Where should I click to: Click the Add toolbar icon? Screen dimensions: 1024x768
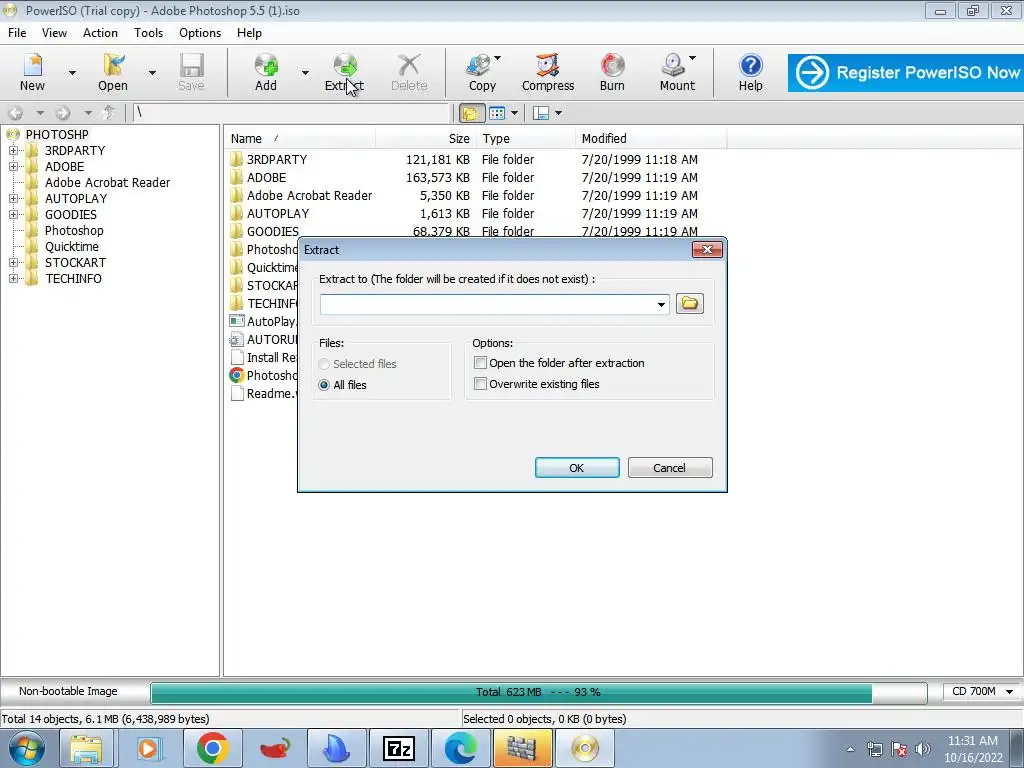(266, 72)
